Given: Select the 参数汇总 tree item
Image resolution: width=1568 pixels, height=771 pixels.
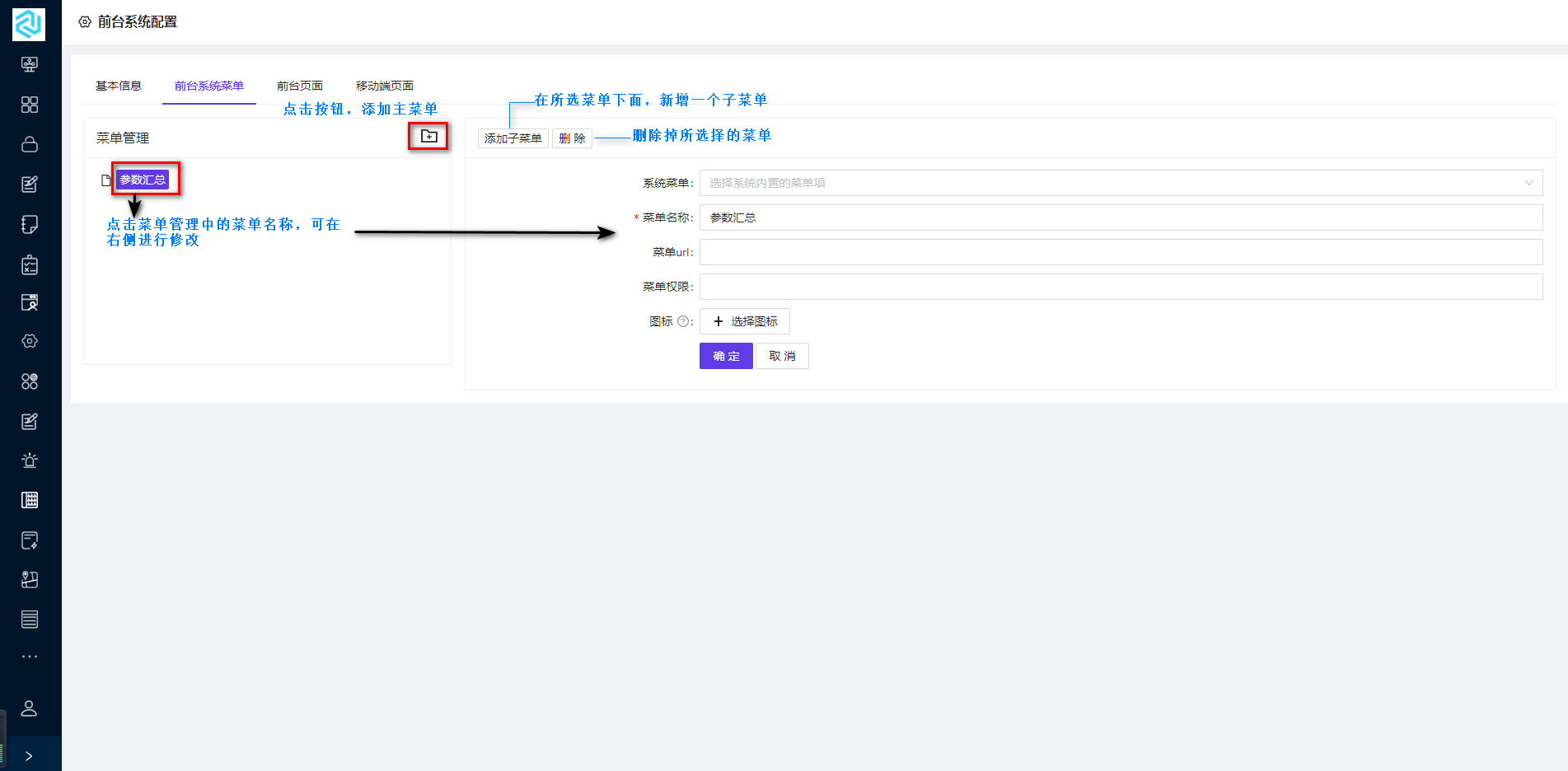Looking at the screenshot, I should [x=143, y=180].
